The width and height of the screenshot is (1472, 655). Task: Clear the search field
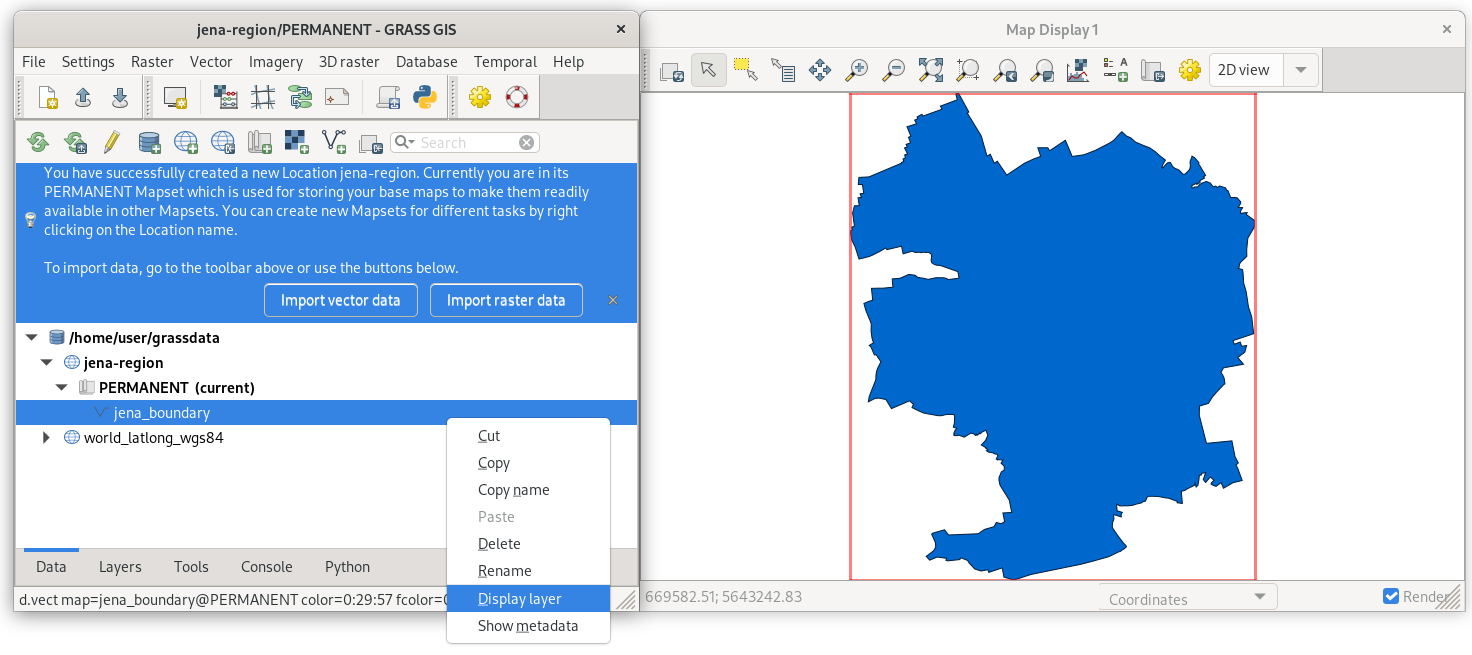527,143
